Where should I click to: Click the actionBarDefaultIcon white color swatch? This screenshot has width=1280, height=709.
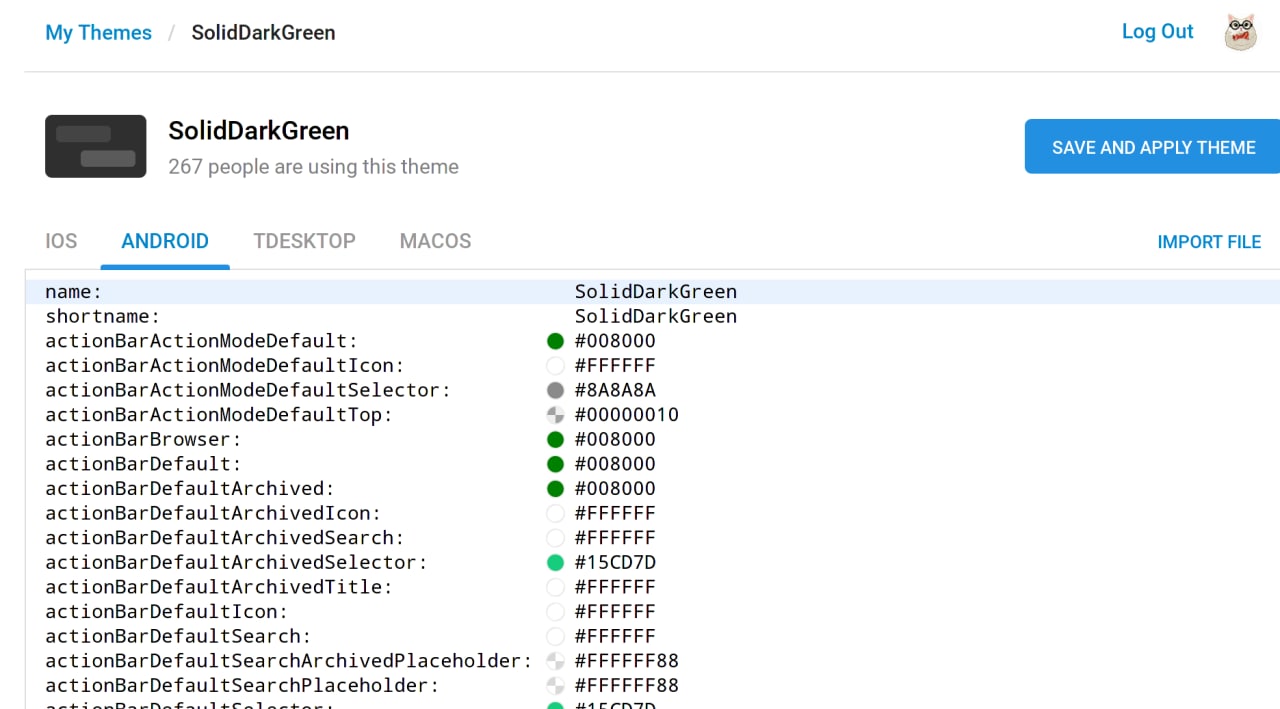click(x=555, y=612)
